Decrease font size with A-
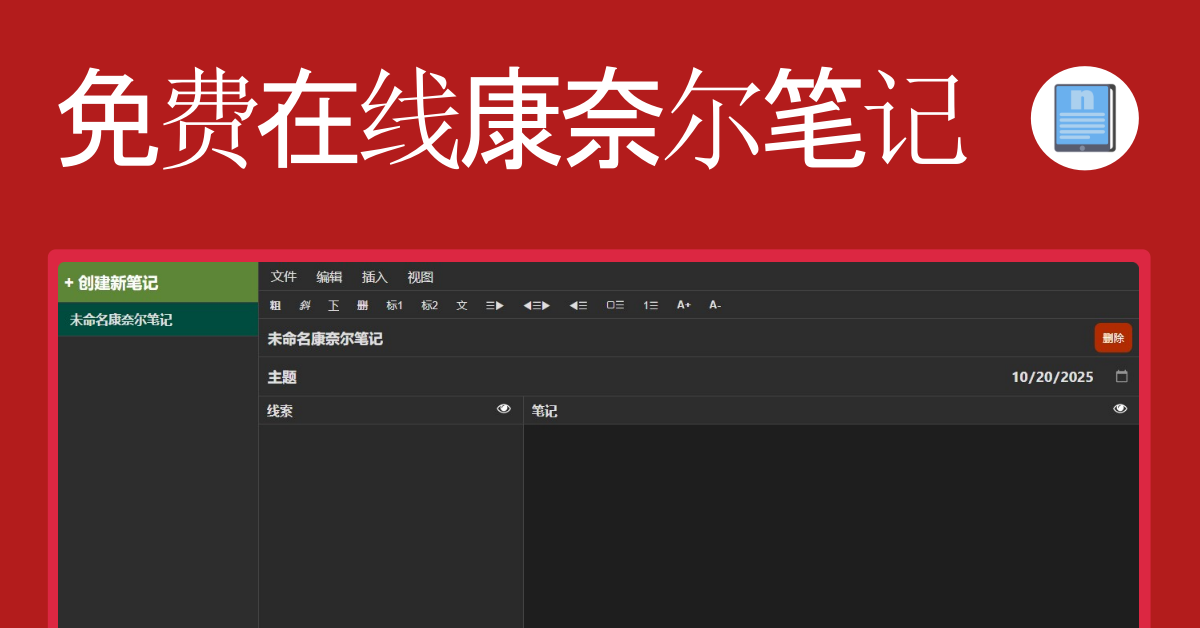The height and width of the screenshot is (628, 1200). 715,305
